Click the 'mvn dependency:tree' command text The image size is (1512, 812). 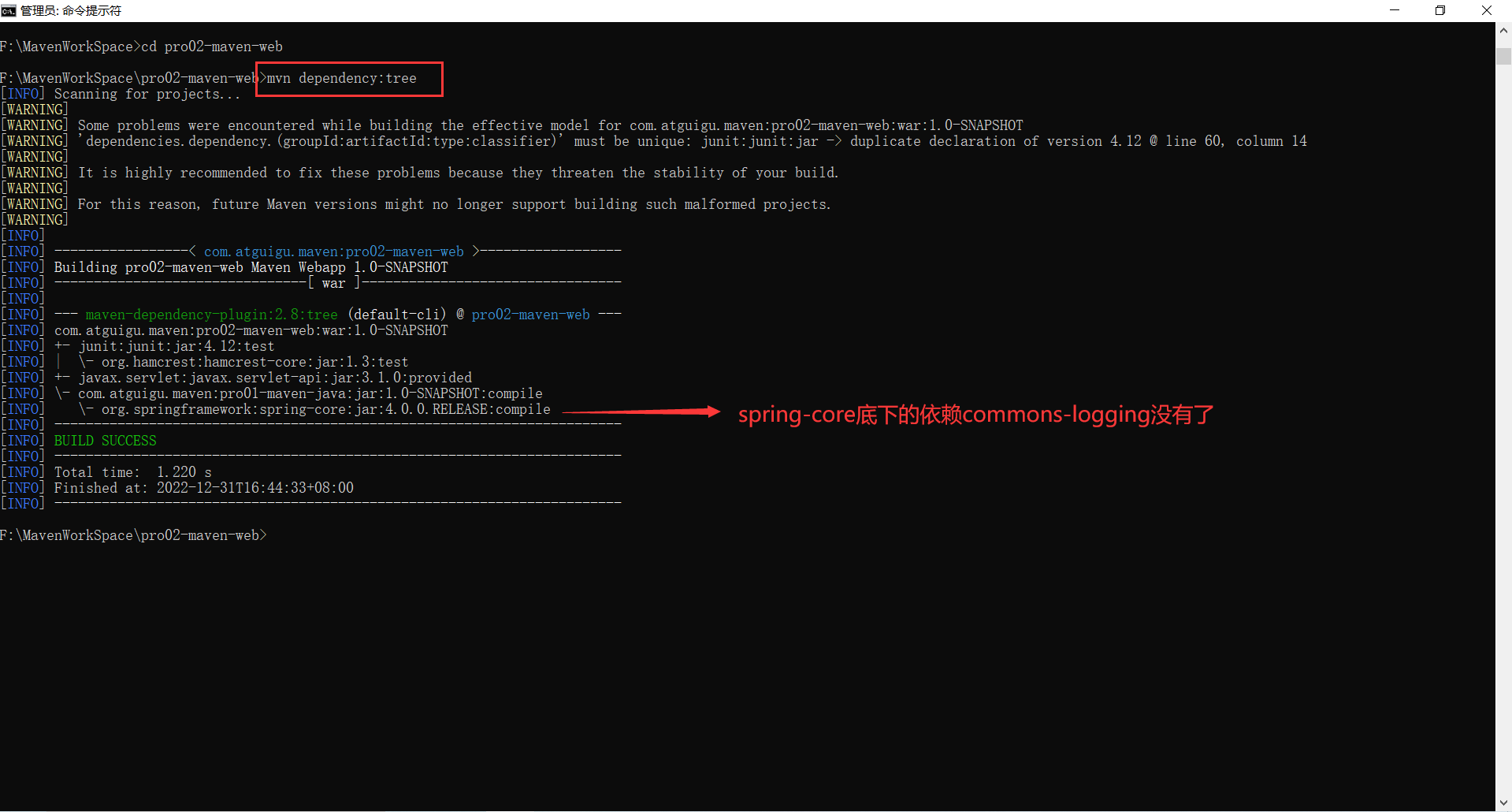point(342,78)
